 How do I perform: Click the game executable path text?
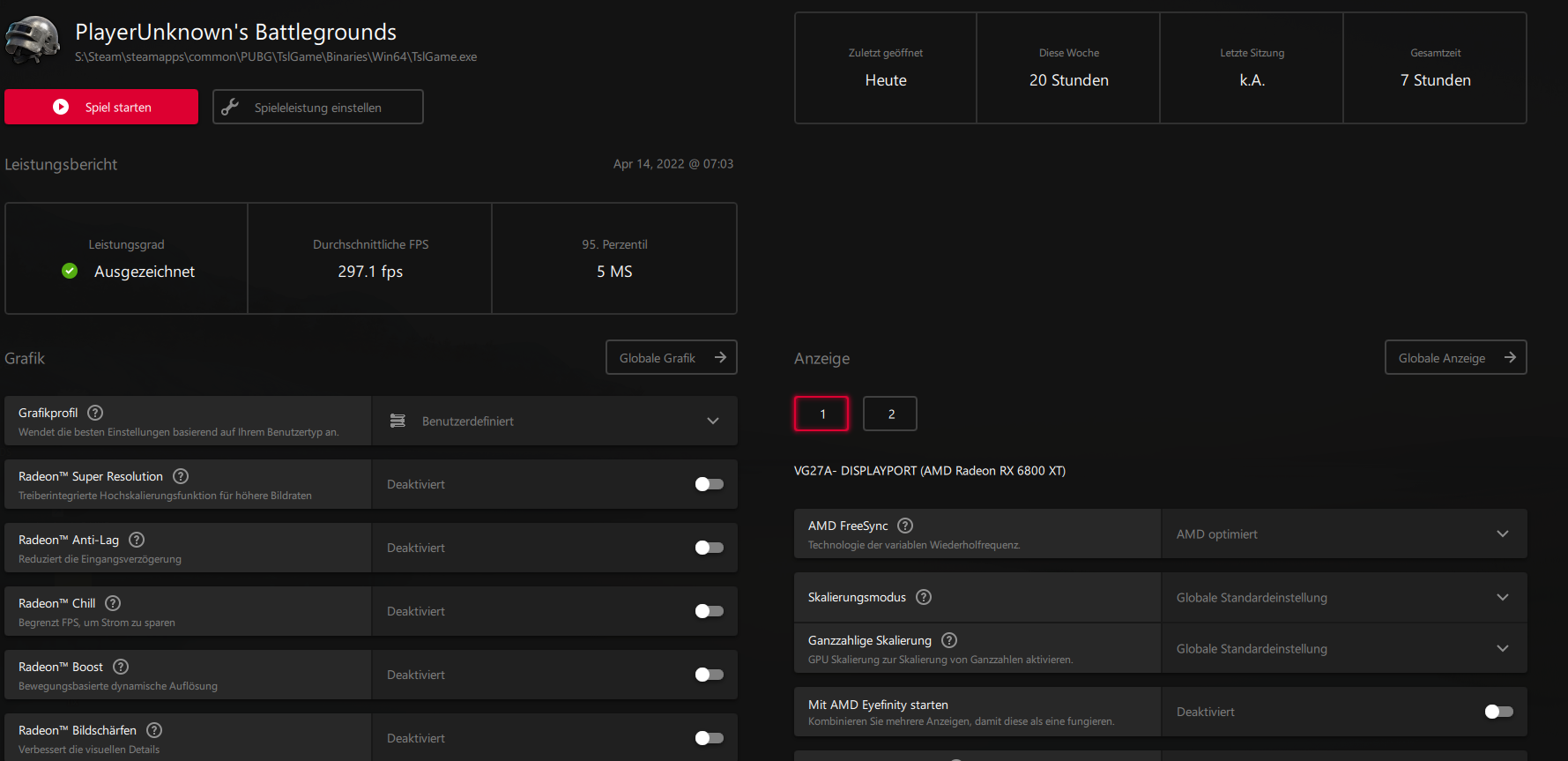[x=276, y=56]
